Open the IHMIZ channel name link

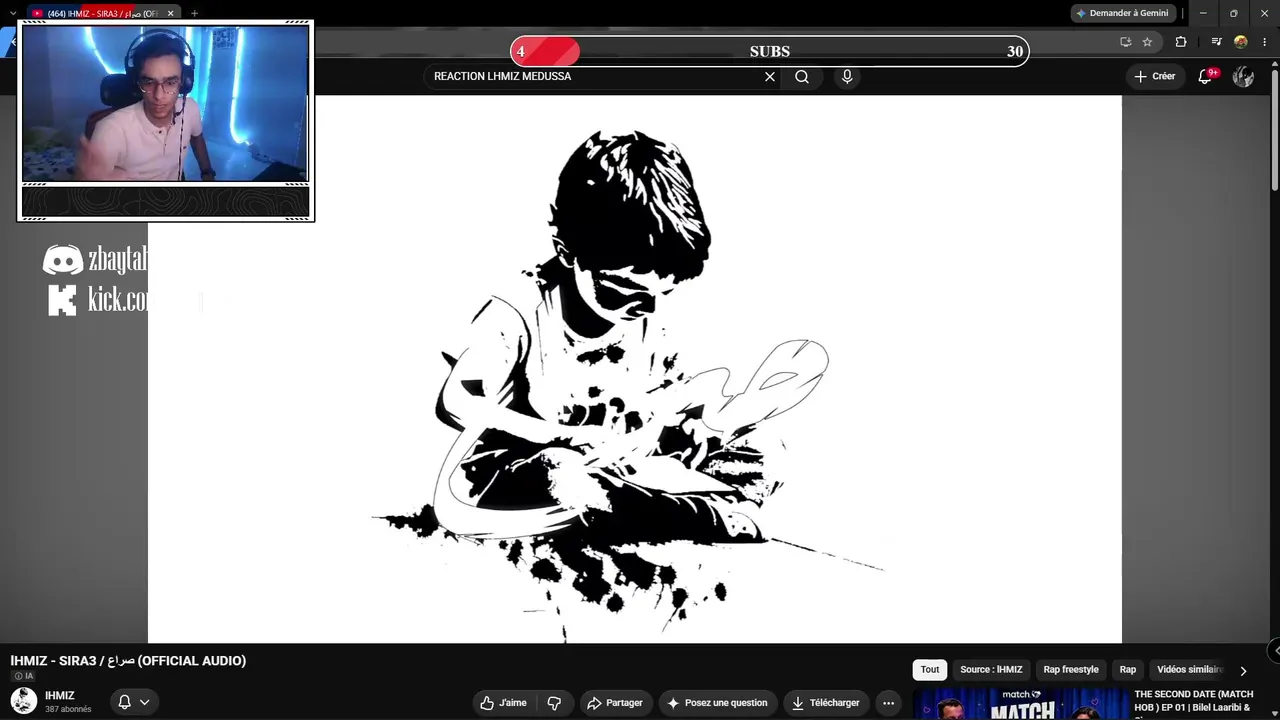point(60,696)
